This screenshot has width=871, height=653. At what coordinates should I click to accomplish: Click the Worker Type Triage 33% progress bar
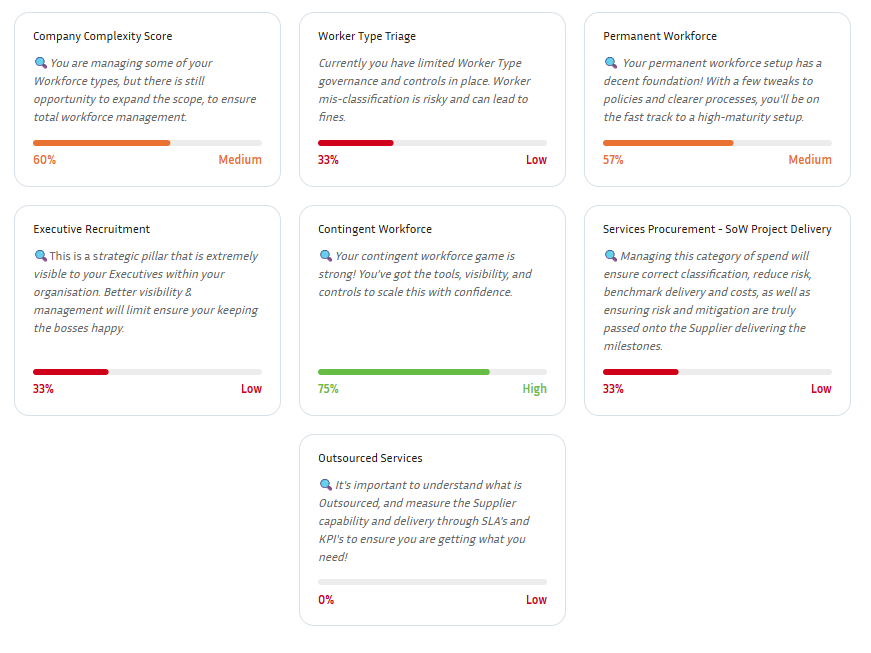point(432,143)
